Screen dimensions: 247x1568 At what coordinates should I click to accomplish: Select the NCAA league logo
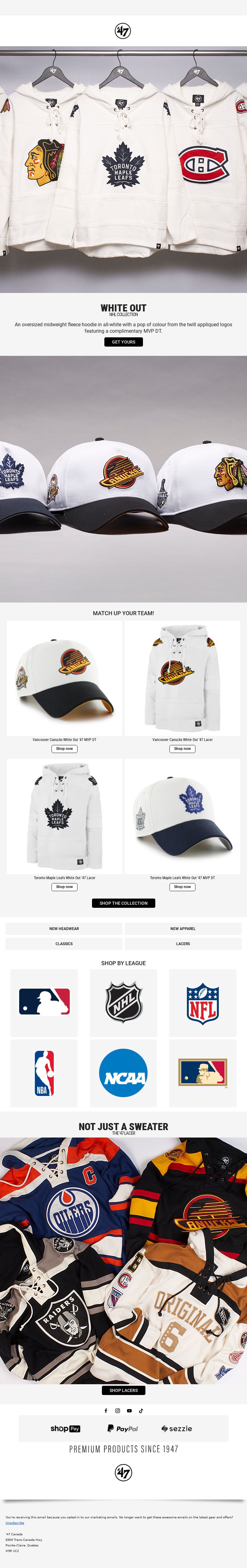[x=123, y=1073]
